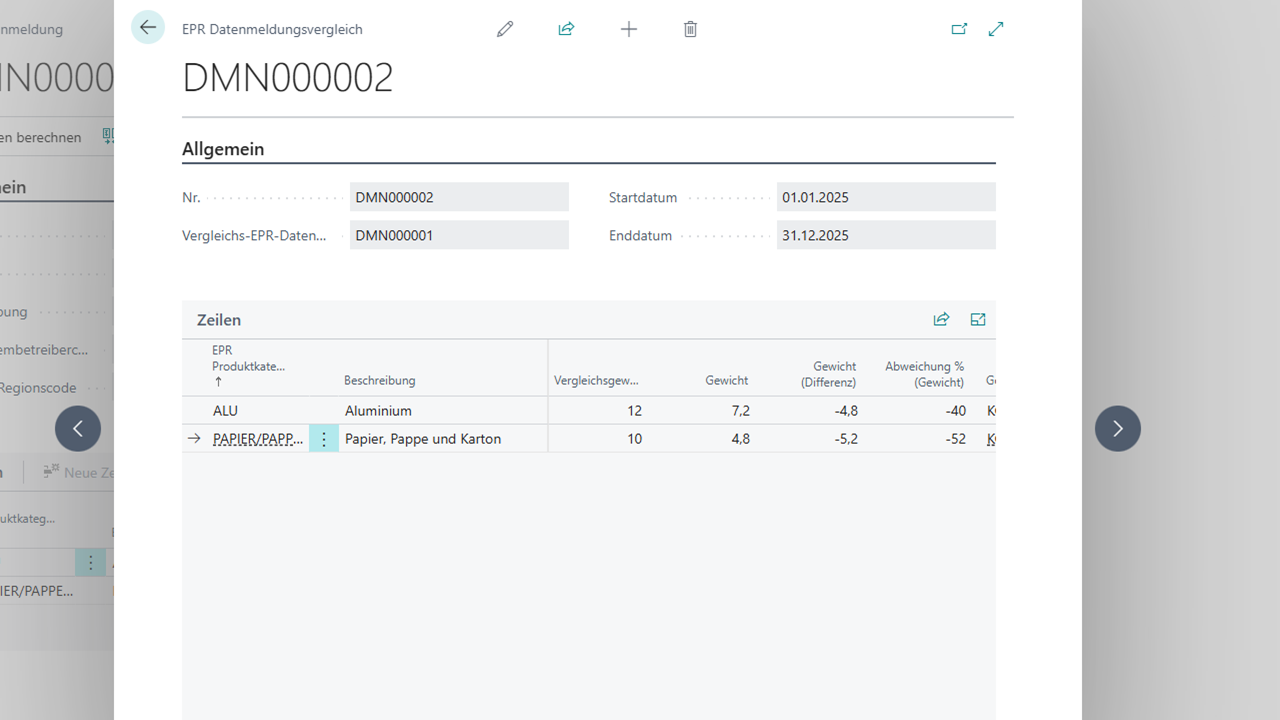Expand page to full screen icon

tap(996, 29)
